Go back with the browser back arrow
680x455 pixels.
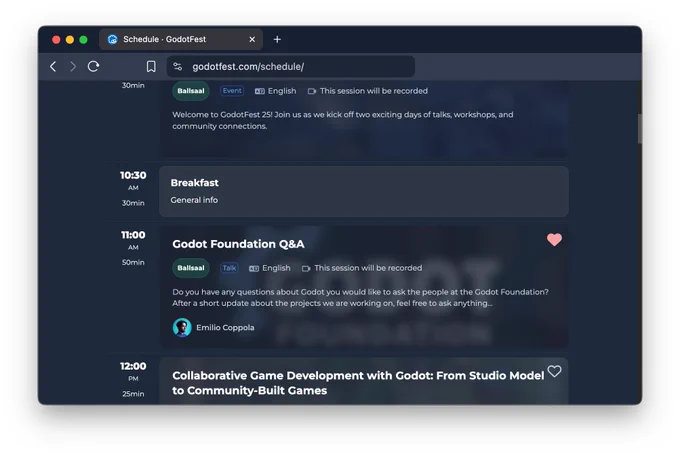[53, 66]
